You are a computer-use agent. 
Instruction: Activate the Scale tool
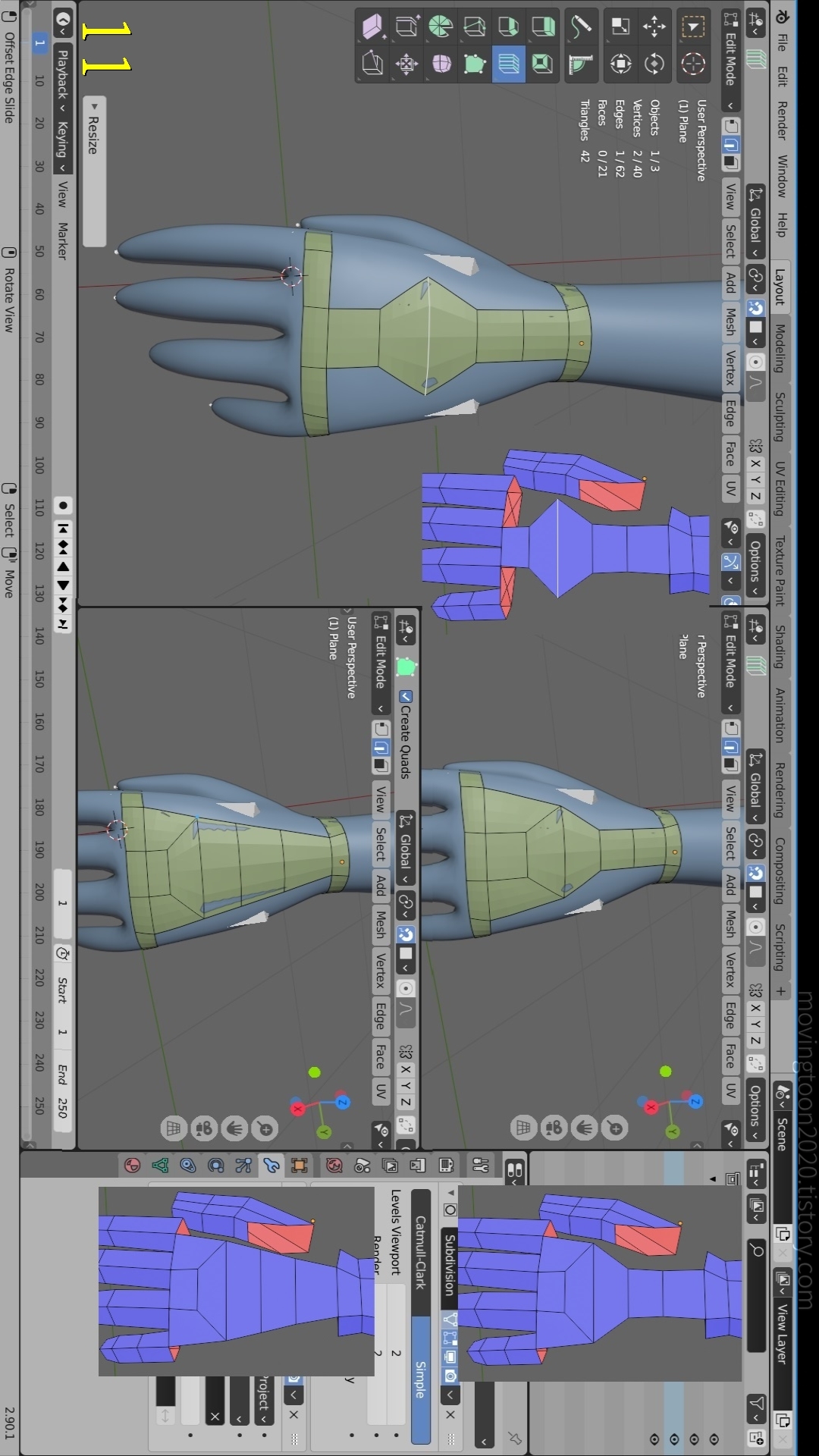coord(620,27)
